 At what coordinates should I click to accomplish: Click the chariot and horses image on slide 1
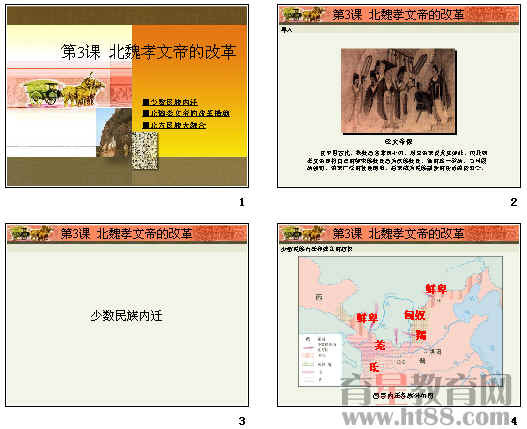[x=64, y=90]
